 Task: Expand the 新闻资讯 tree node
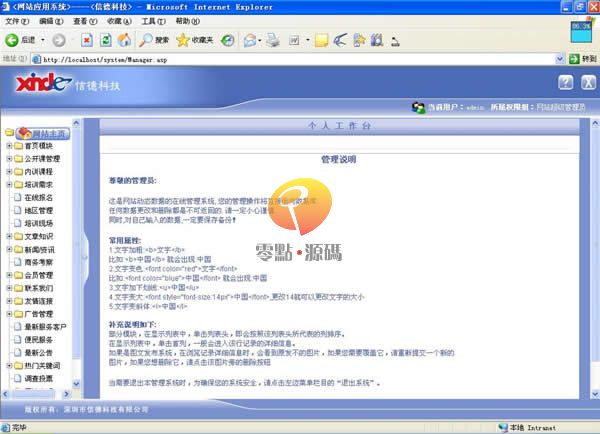pos(9,249)
